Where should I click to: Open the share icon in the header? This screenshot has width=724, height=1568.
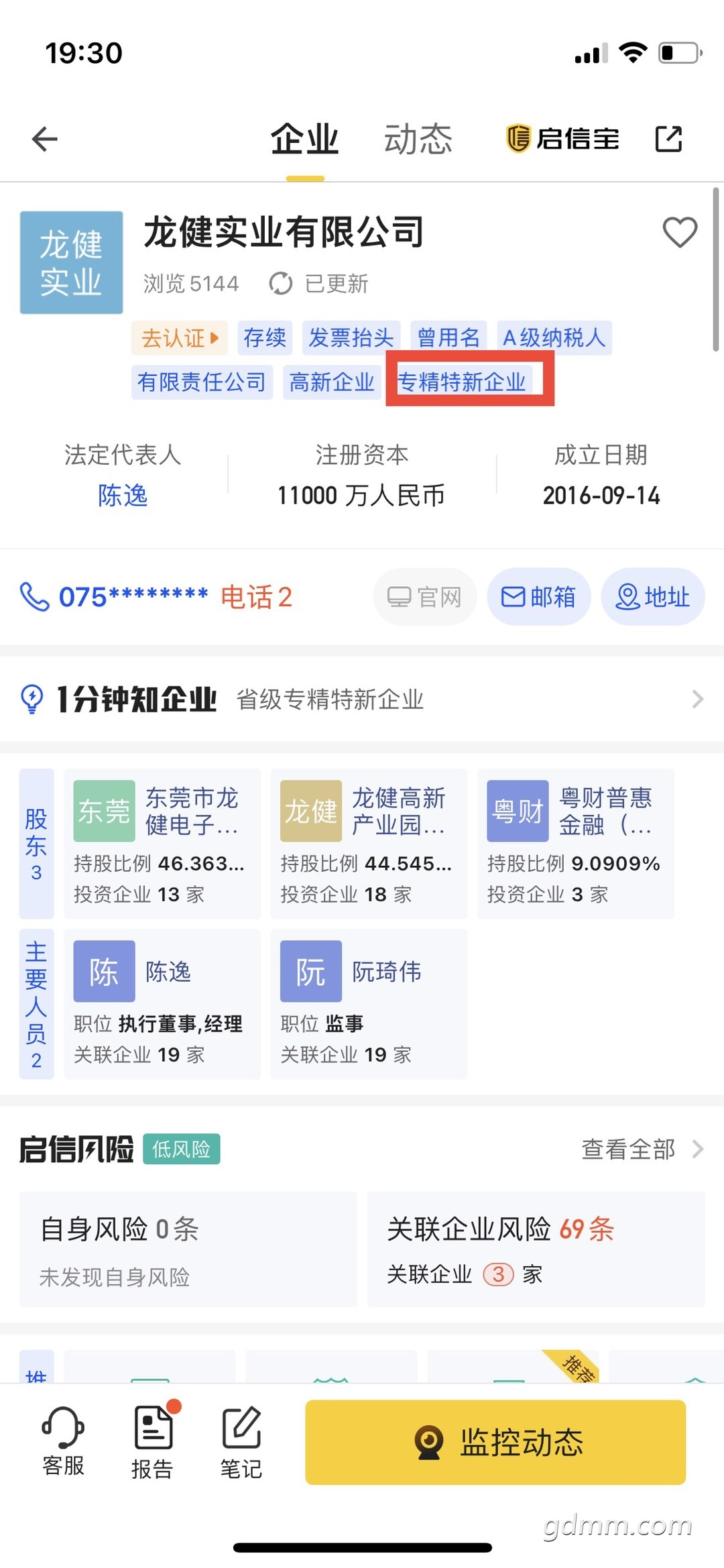(668, 139)
